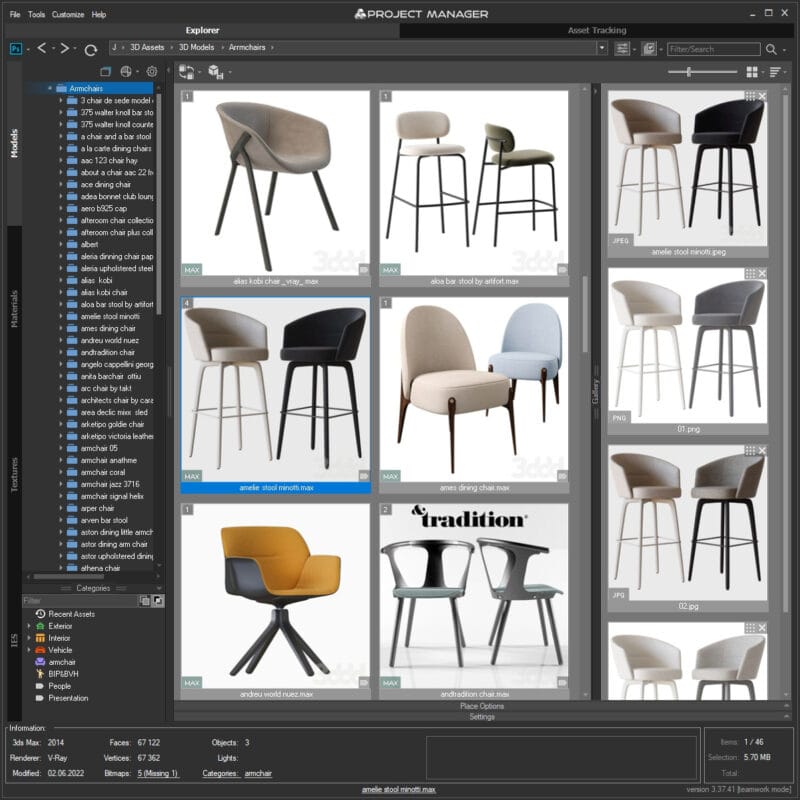Screen dimensions: 800x800
Task: Go back with the left arrow
Action: [x=42, y=48]
